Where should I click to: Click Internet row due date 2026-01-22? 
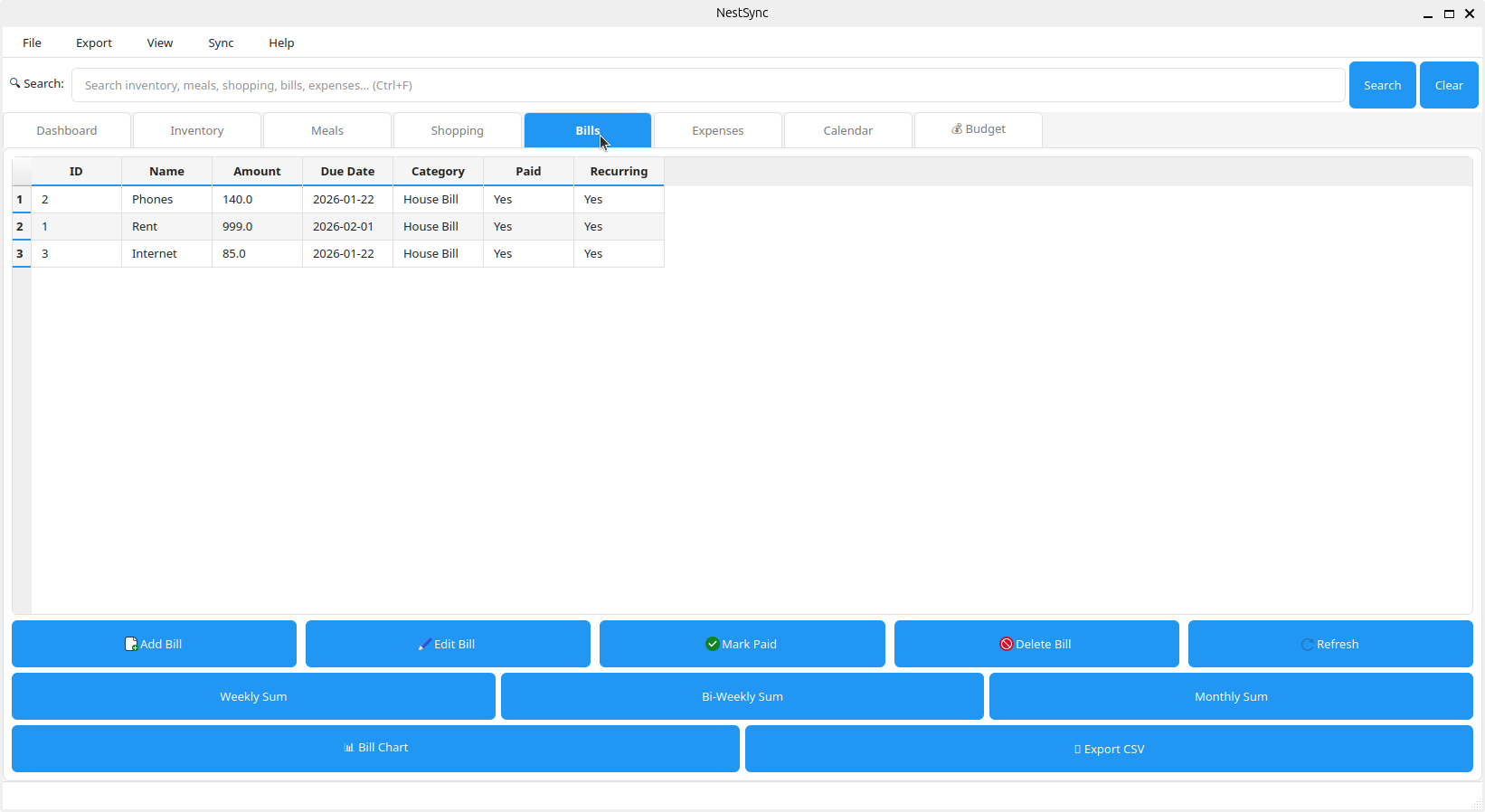pyautogui.click(x=347, y=253)
